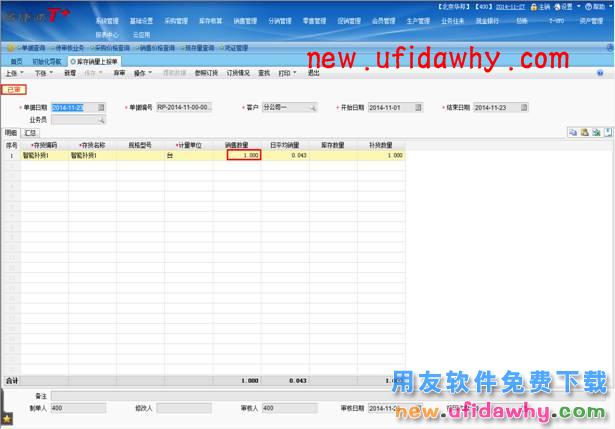Click the lock icon for 注销
Viewport: 615px width, 429px height.
[x=534, y=7]
